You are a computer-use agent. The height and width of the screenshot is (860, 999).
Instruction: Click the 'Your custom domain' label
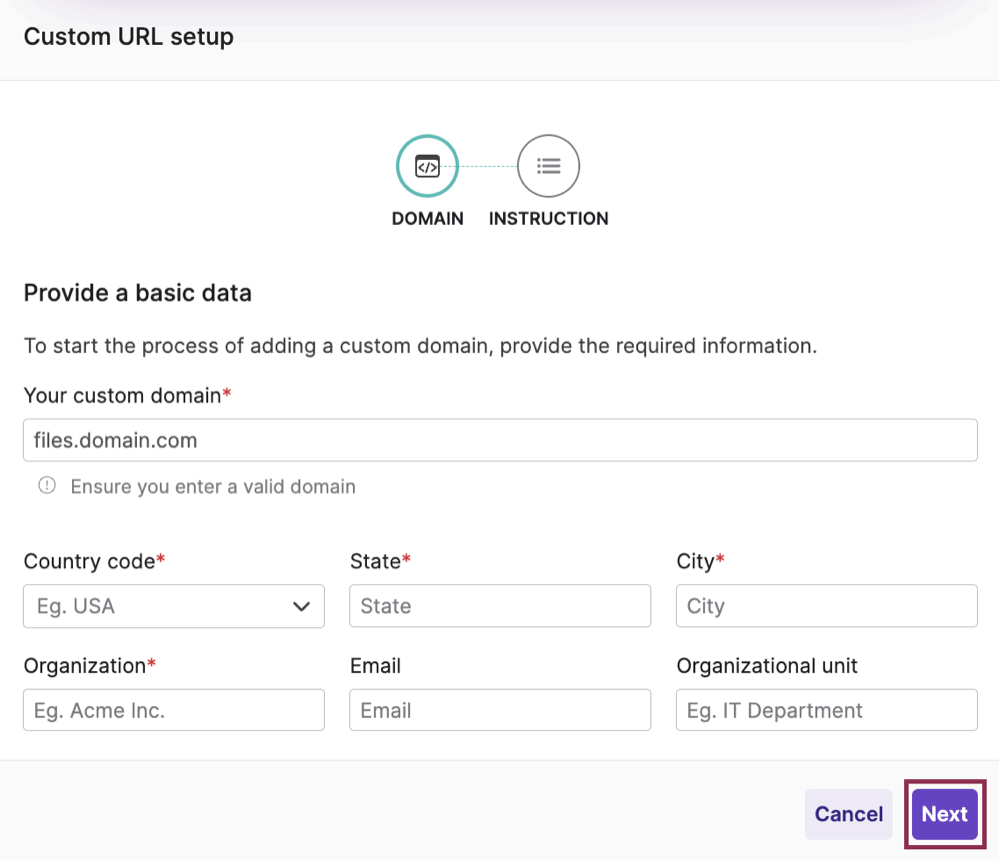127,396
